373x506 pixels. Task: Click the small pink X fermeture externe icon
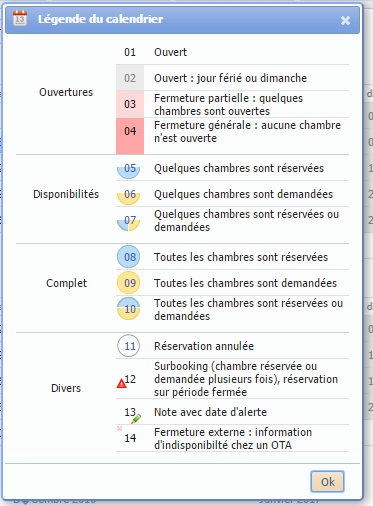coord(119,428)
